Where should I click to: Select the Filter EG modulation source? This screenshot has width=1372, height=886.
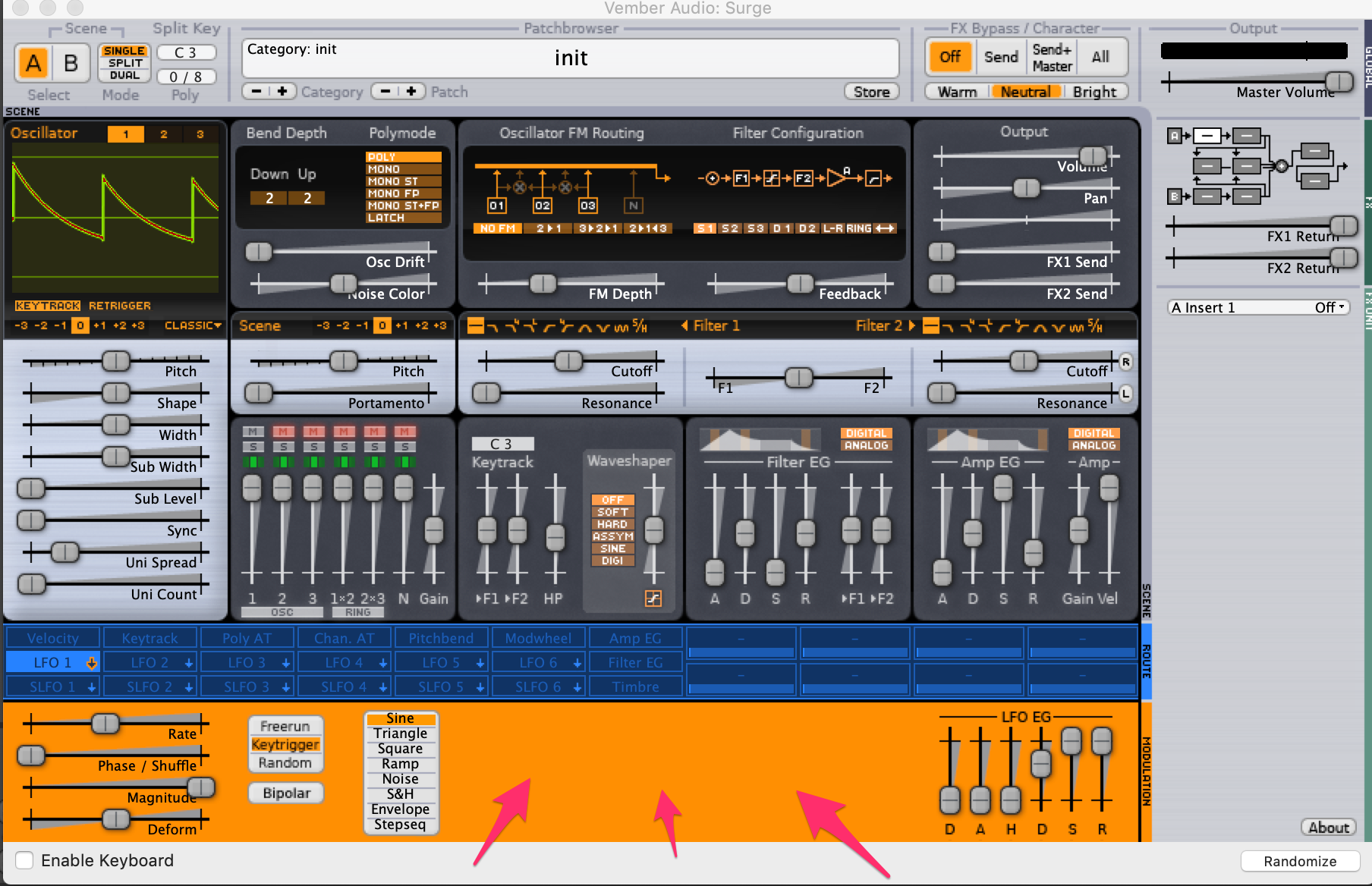(635, 663)
